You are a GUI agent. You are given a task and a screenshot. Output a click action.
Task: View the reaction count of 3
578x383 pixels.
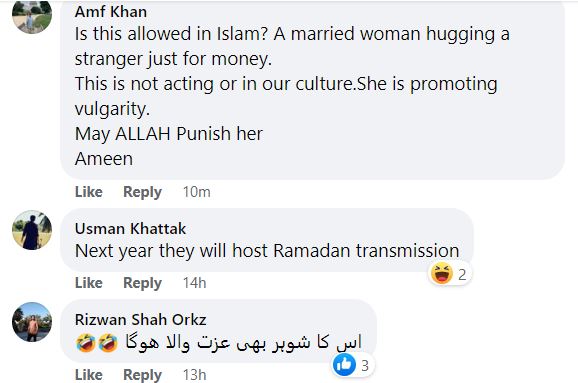point(365,366)
